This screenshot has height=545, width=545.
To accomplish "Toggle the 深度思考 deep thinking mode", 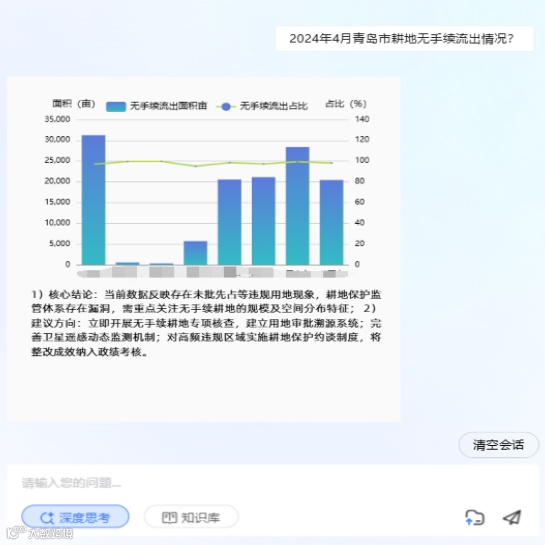I will coord(75,517).
